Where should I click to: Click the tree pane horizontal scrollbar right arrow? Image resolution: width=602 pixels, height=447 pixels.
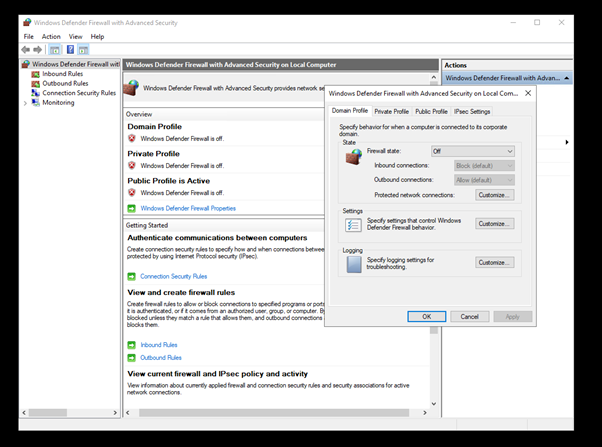pos(115,413)
